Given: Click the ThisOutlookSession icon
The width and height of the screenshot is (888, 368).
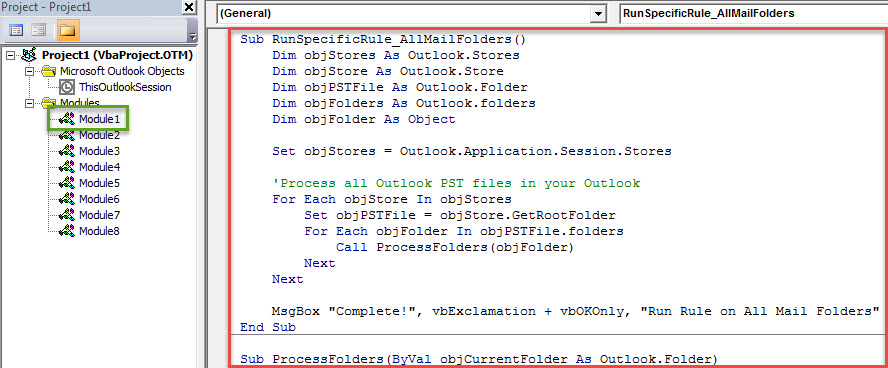Looking at the screenshot, I should click(67, 87).
